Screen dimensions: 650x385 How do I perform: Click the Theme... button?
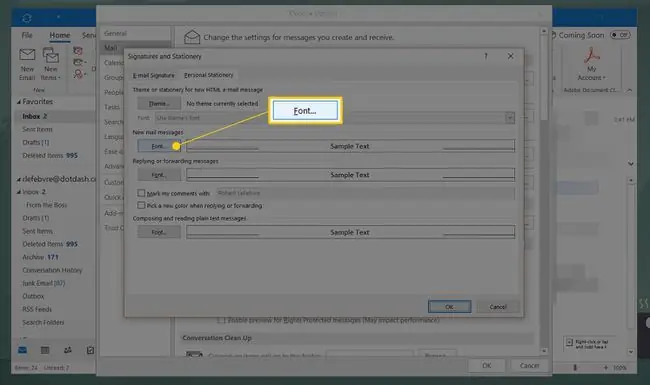point(159,104)
